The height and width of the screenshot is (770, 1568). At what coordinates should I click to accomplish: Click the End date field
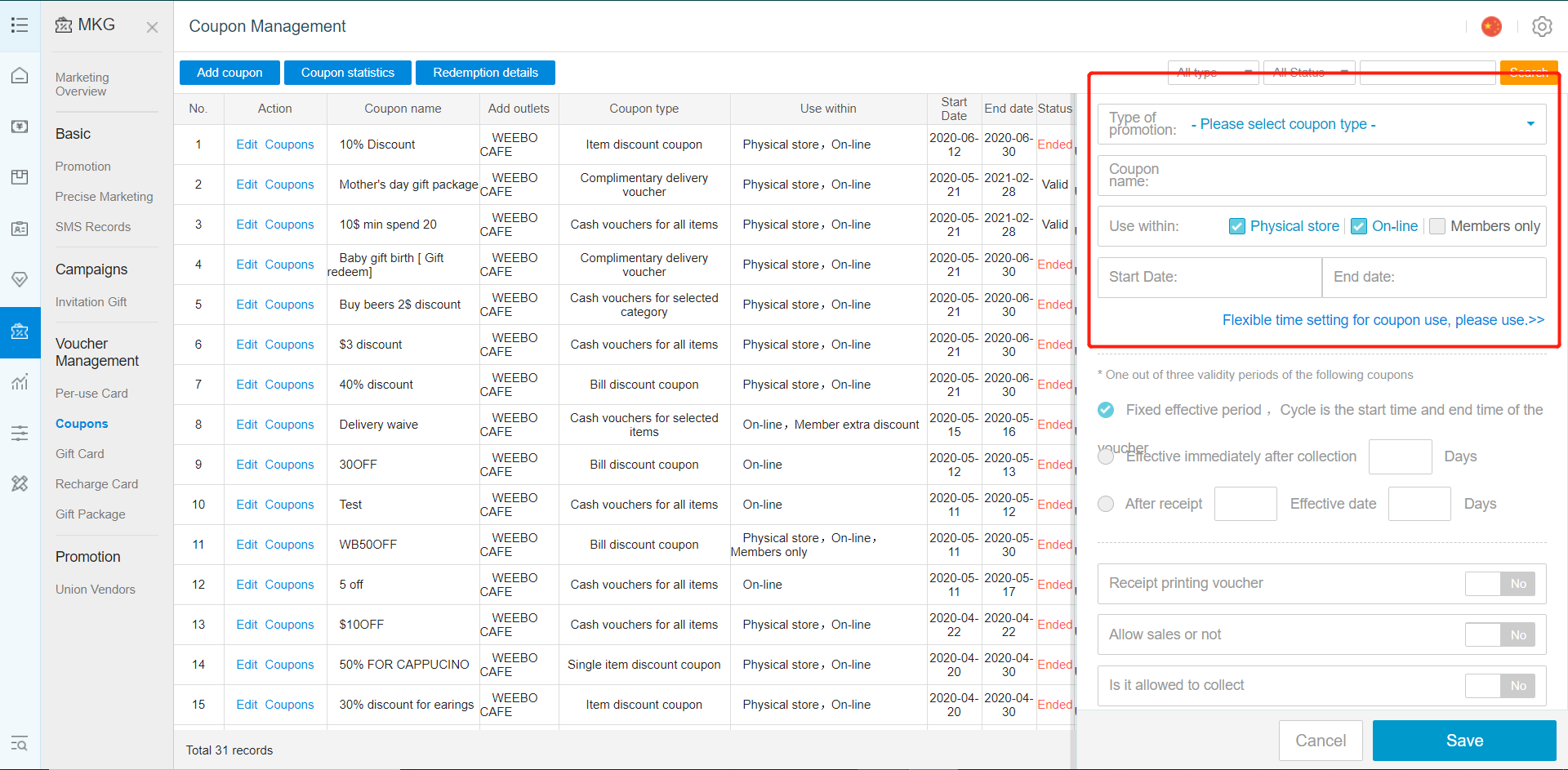1434,278
